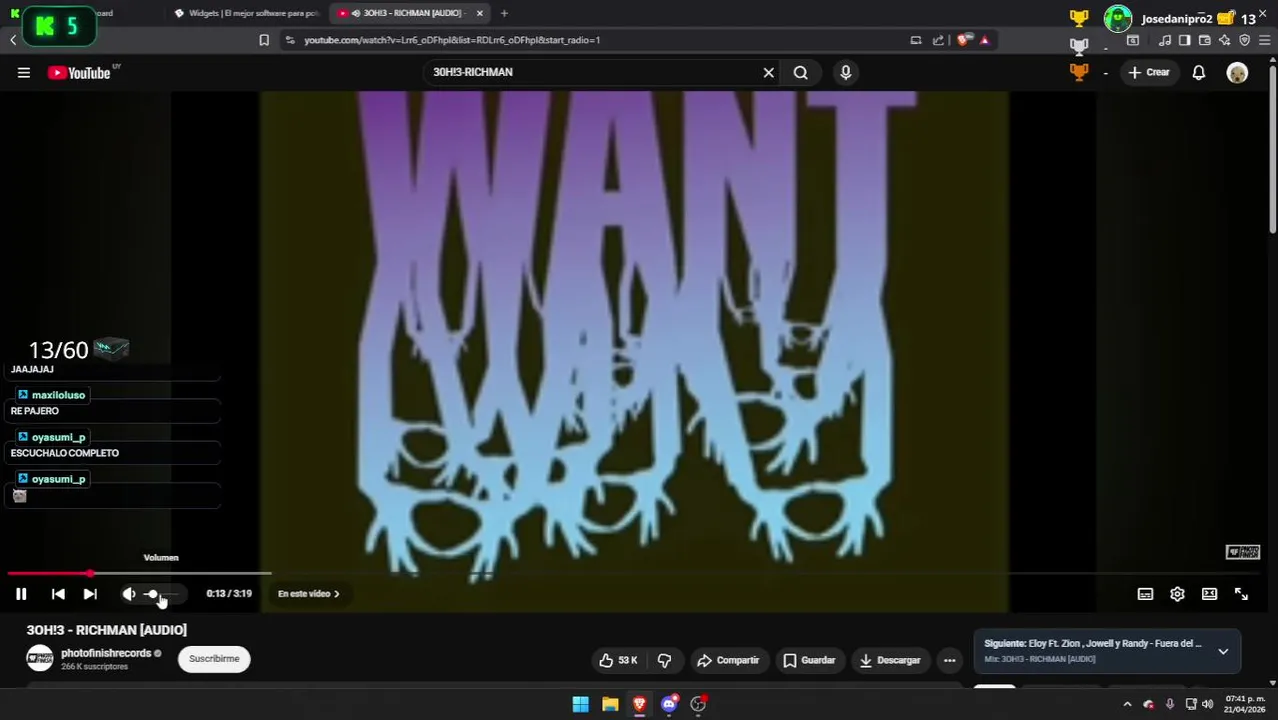Go back in browser history
Screen dimensions: 1278x720
[13, 40]
